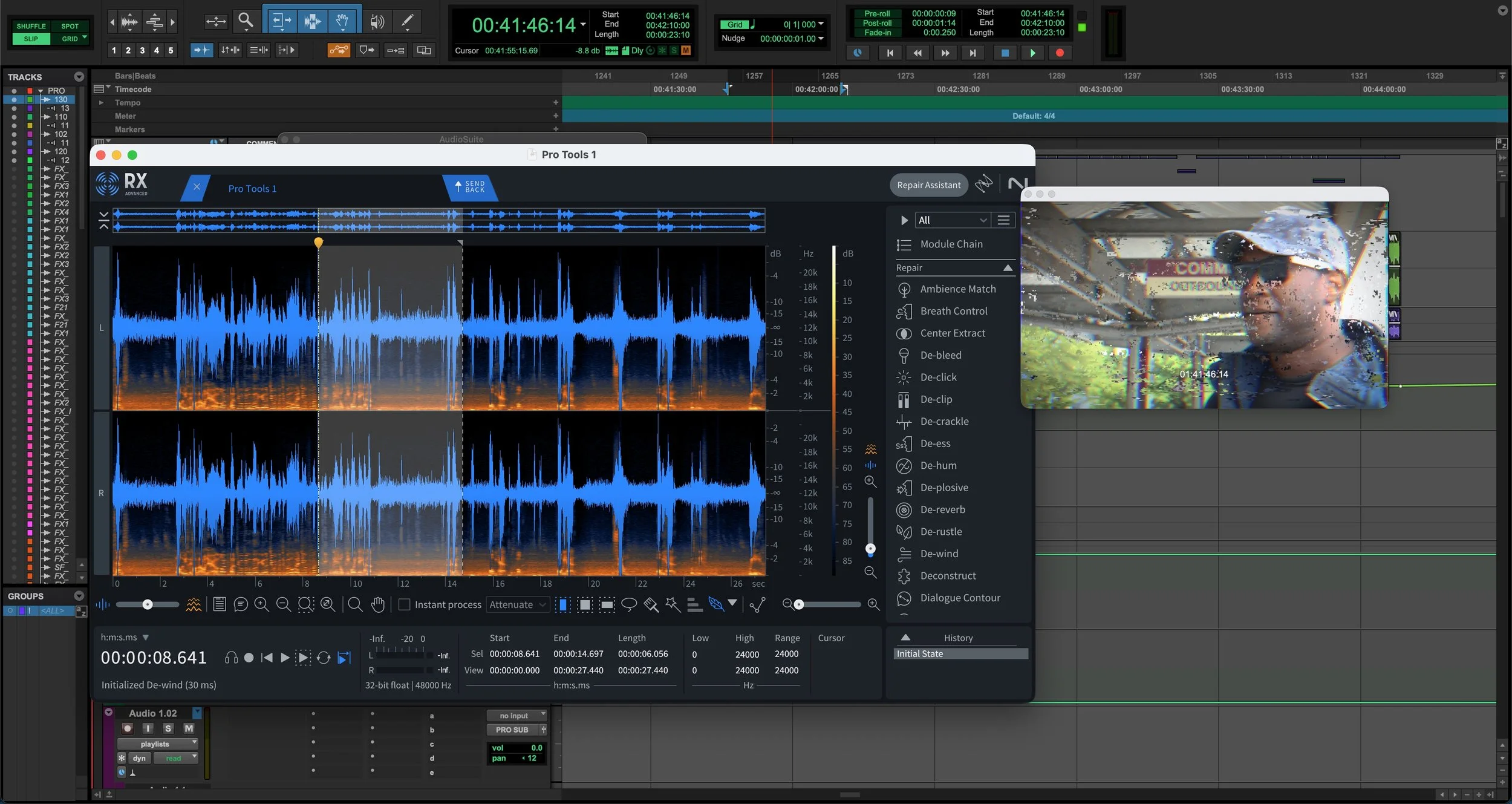Click the RX headphones monitoring icon
This screenshot has height=804, width=1512.
coord(231,658)
